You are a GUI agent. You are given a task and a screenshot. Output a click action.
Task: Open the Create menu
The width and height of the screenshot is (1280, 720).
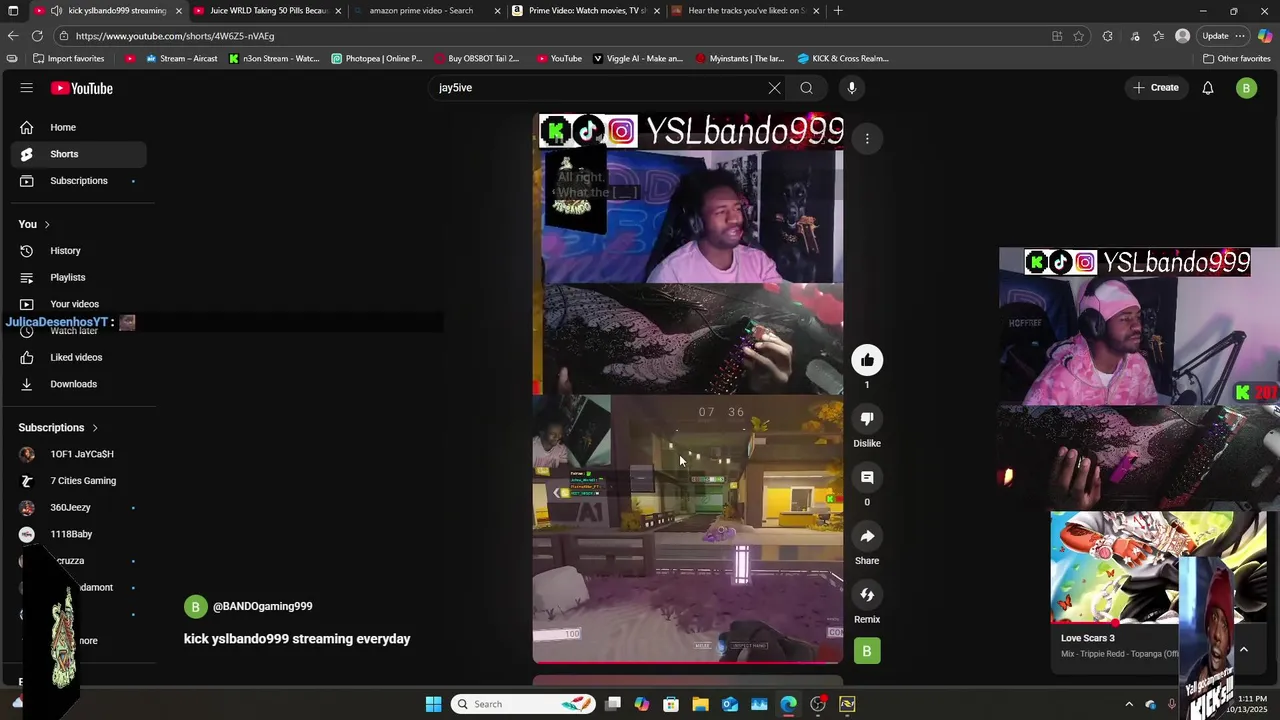[x=1156, y=88]
